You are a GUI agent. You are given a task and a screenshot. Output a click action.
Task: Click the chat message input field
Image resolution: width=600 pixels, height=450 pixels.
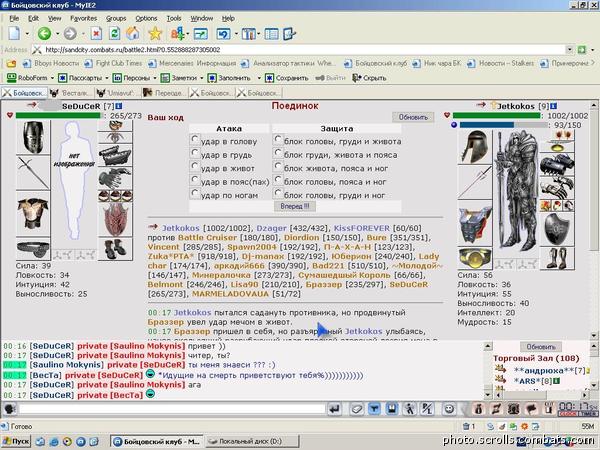click(172, 409)
